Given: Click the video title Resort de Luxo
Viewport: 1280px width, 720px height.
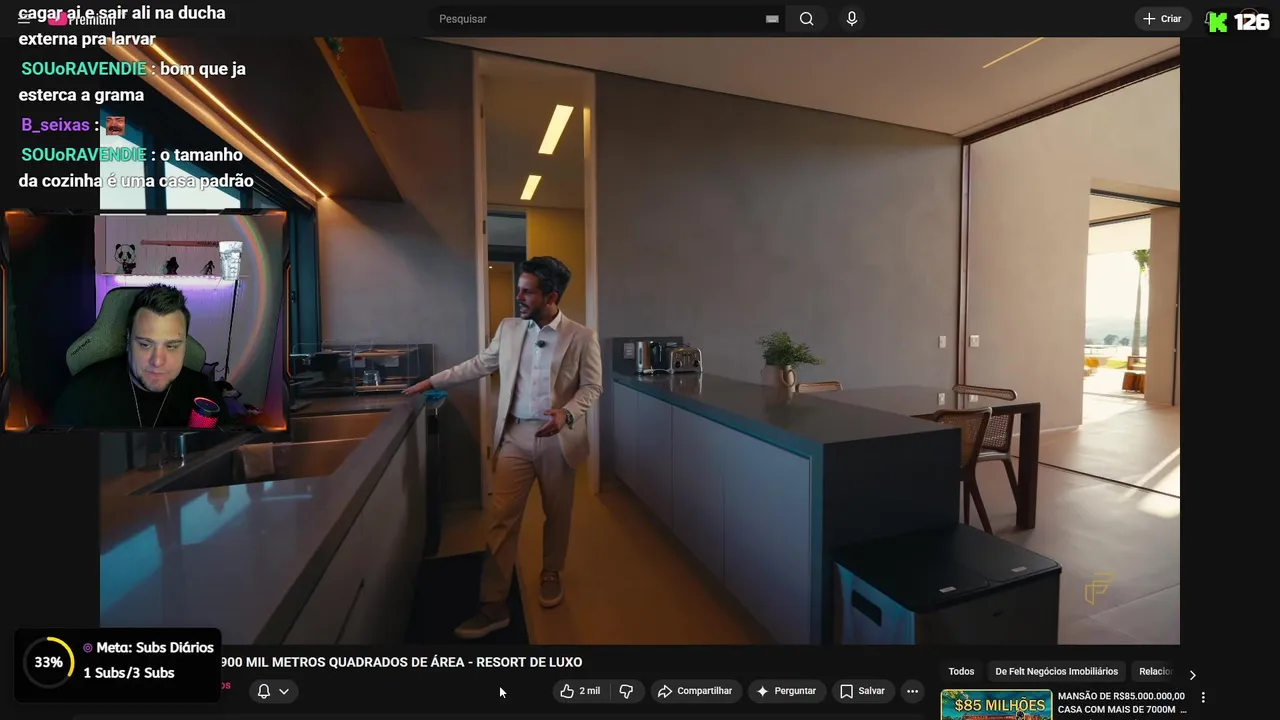Looking at the screenshot, I should click(401, 662).
